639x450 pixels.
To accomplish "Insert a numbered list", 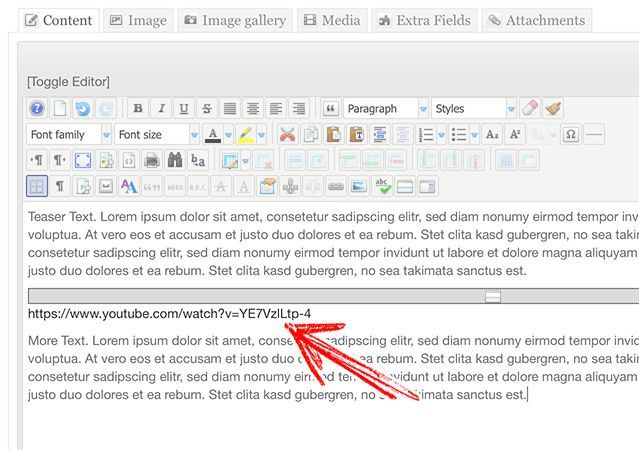I will [426, 135].
